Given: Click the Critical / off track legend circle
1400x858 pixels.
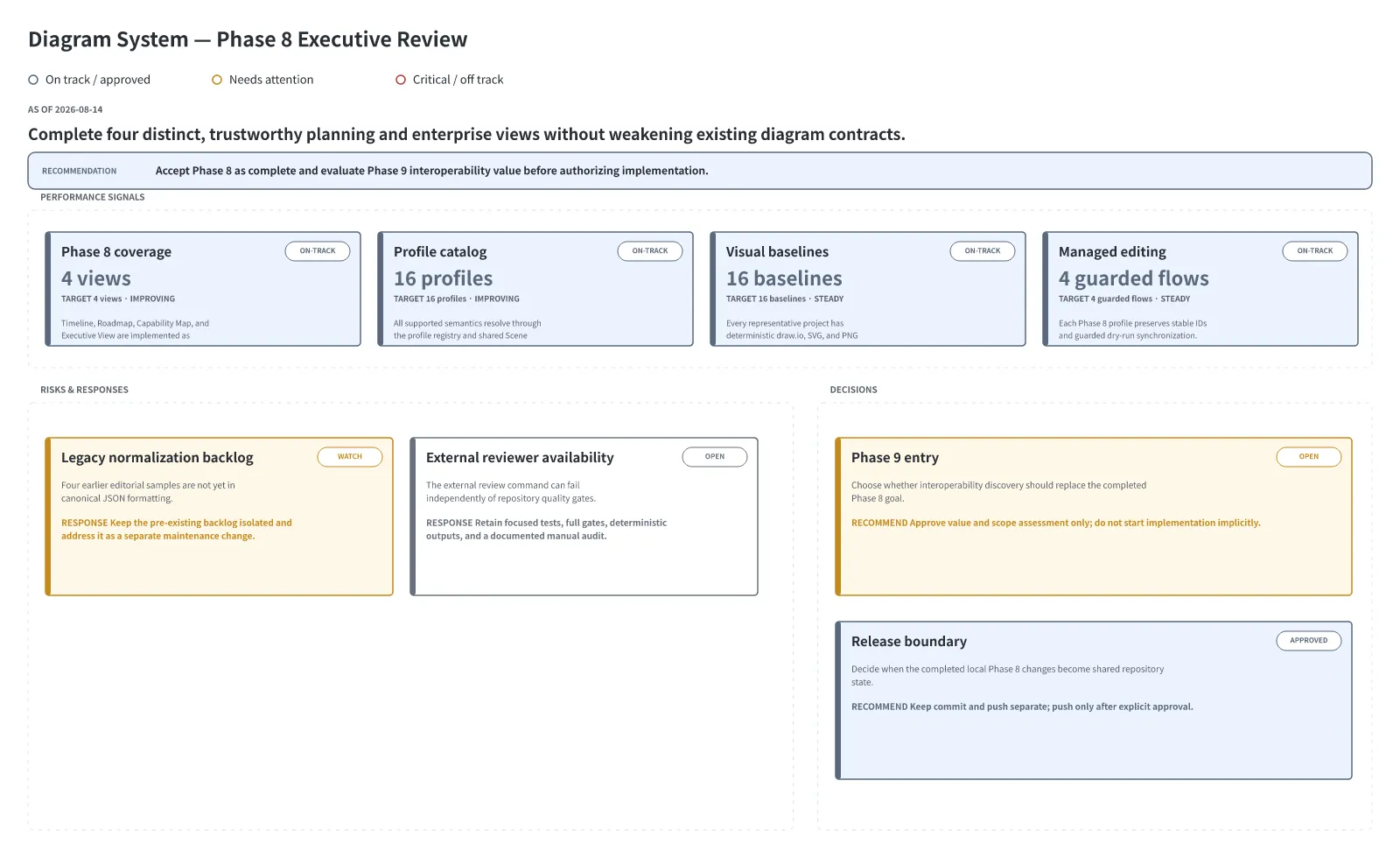Looking at the screenshot, I should click(x=401, y=80).
